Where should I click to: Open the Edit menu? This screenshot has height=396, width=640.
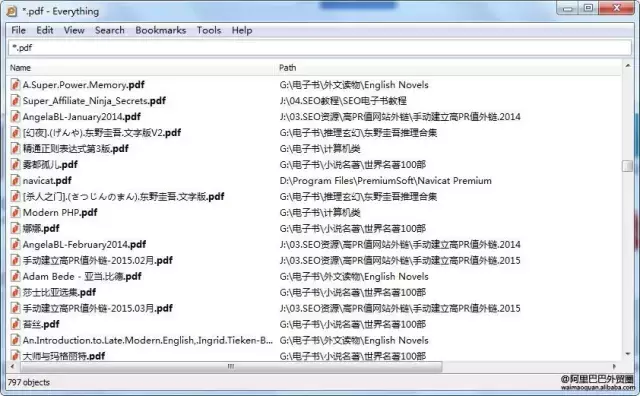click(x=44, y=30)
